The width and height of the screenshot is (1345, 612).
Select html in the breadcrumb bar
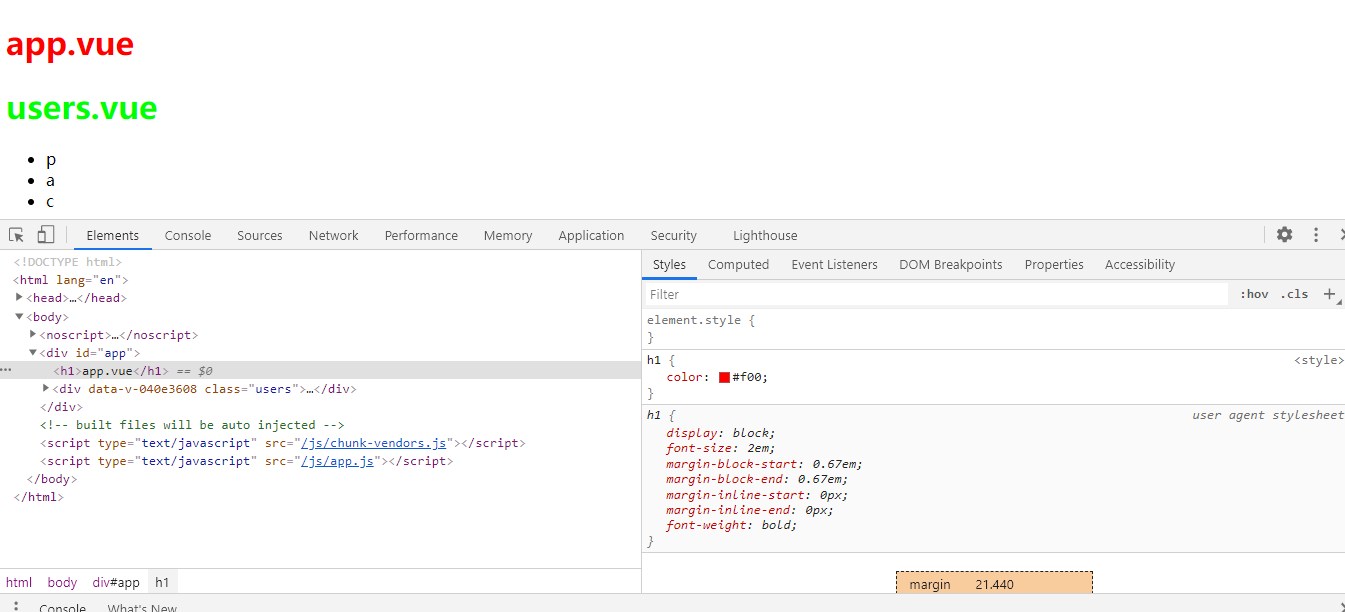tap(19, 582)
